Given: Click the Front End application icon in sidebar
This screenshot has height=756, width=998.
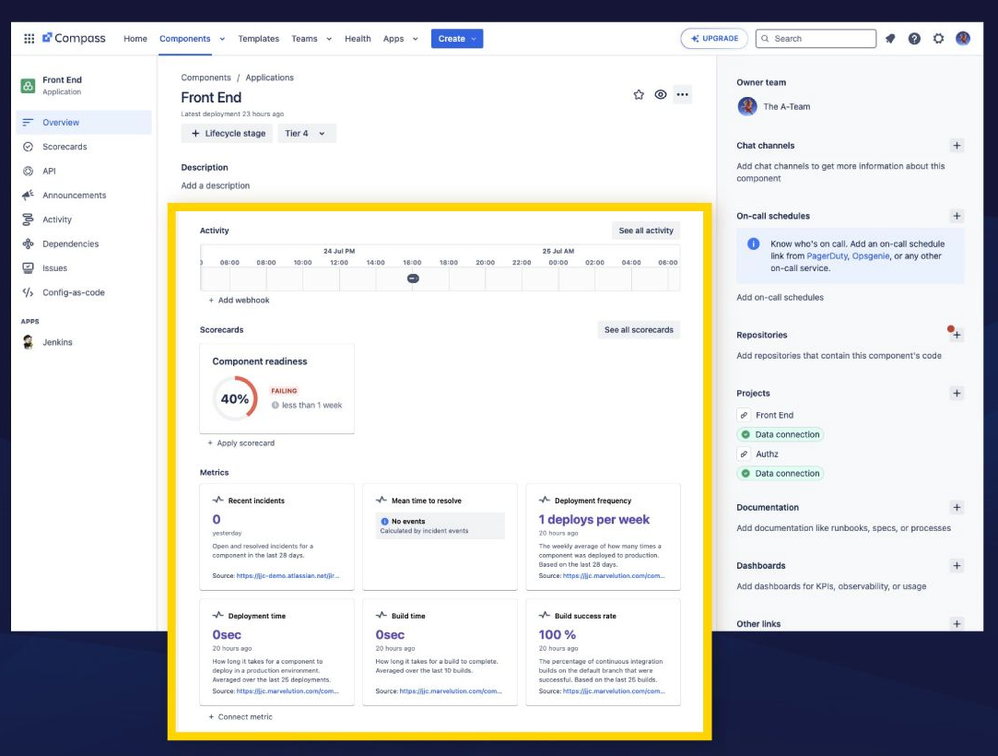Looking at the screenshot, I should pos(28,86).
